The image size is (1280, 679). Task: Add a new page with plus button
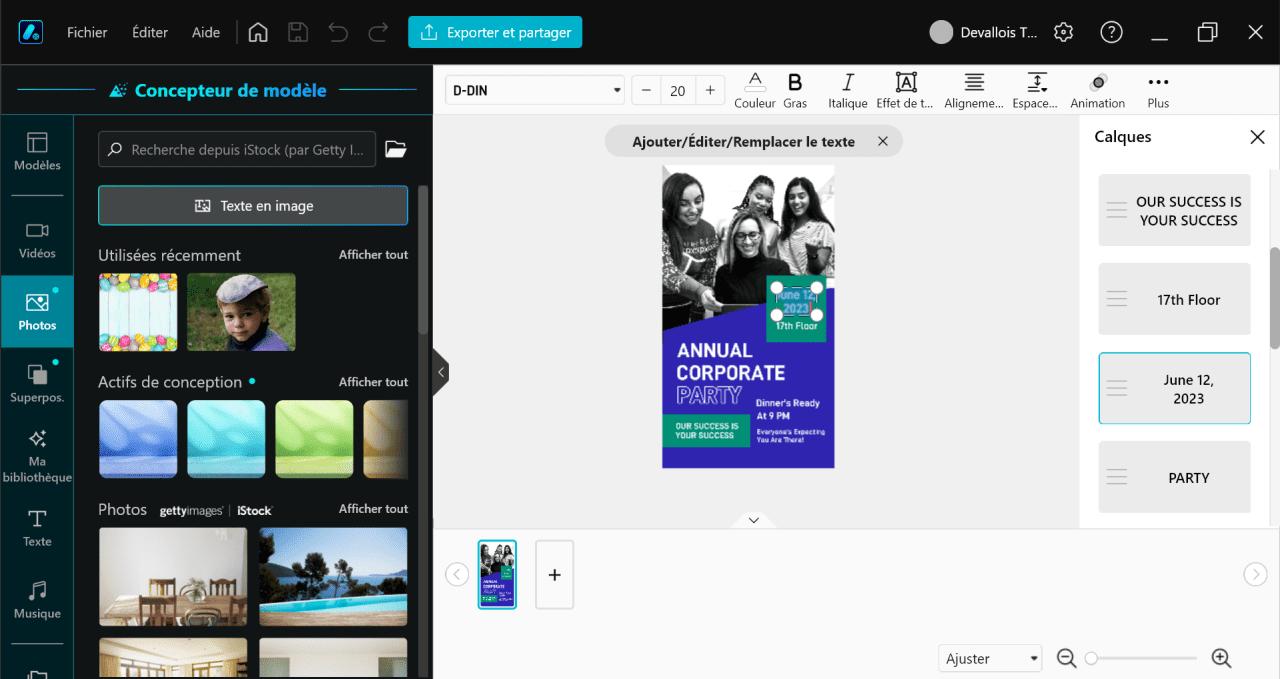[x=555, y=574]
